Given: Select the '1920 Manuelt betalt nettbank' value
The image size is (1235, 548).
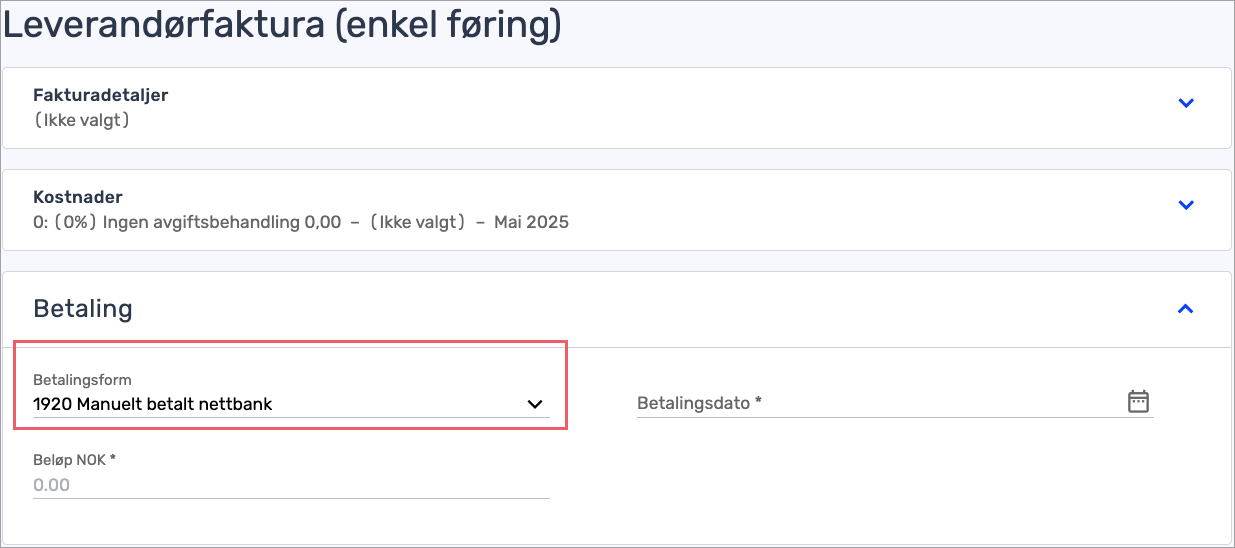Looking at the screenshot, I should (153, 404).
